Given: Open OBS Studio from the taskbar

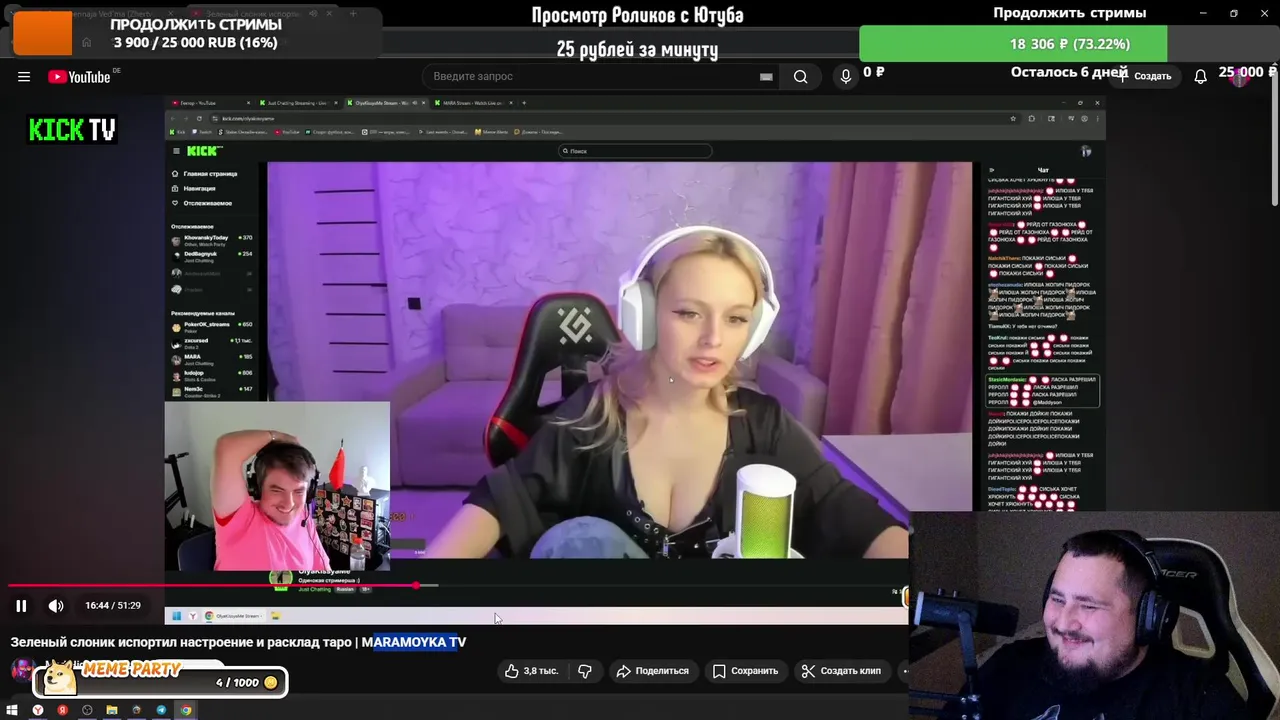Looking at the screenshot, I should (x=87, y=710).
